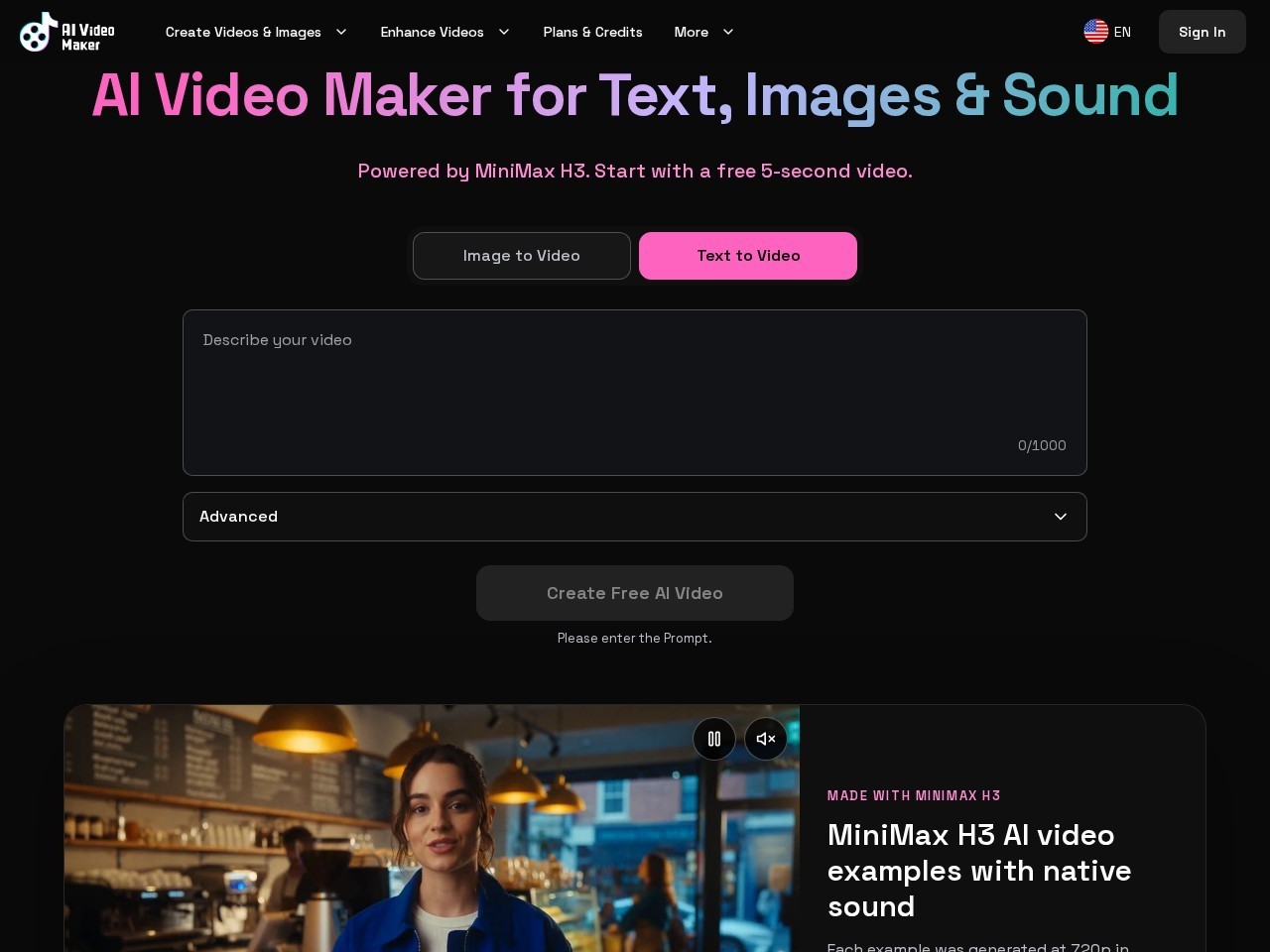The image size is (1270, 952).
Task: Click the café example video thumbnail
Action: (432, 828)
